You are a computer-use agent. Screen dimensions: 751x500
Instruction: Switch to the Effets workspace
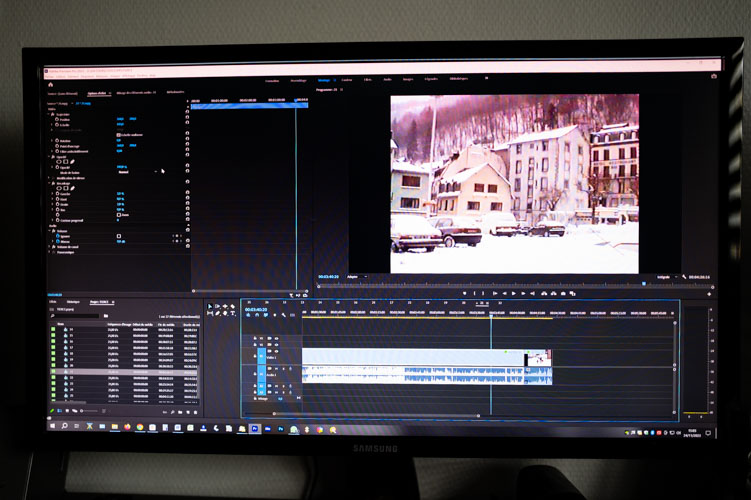click(367, 80)
